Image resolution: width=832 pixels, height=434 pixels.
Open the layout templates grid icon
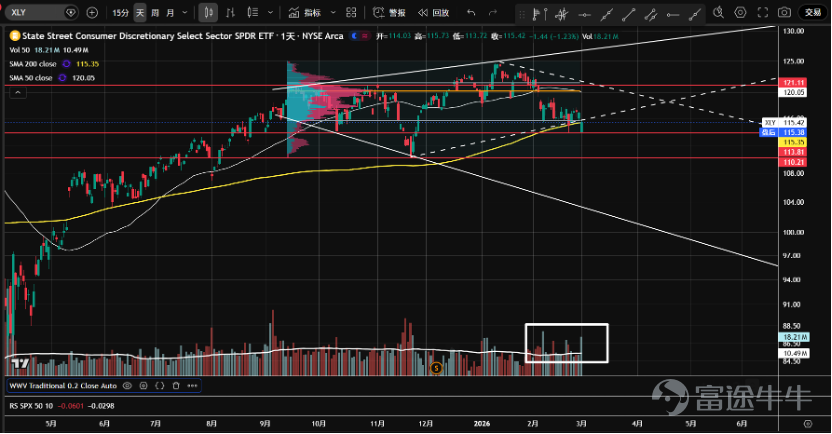pyautogui.click(x=351, y=12)
